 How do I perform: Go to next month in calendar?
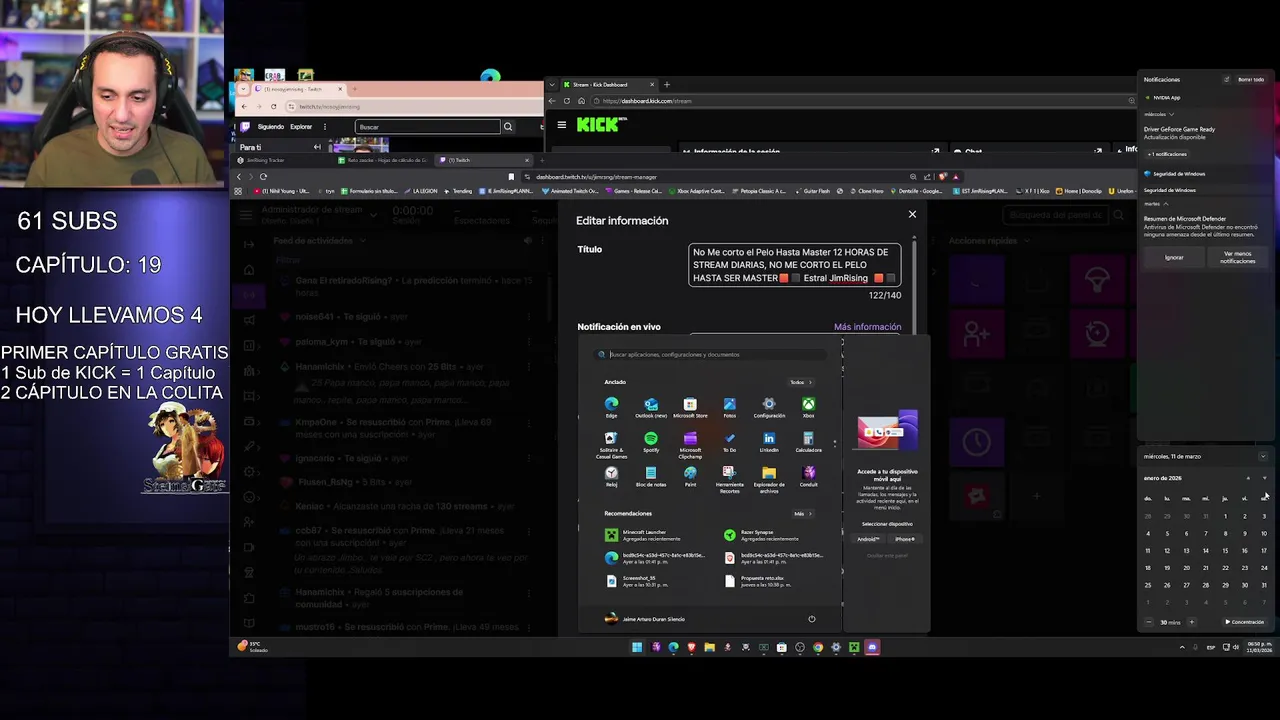point(1264,478)
